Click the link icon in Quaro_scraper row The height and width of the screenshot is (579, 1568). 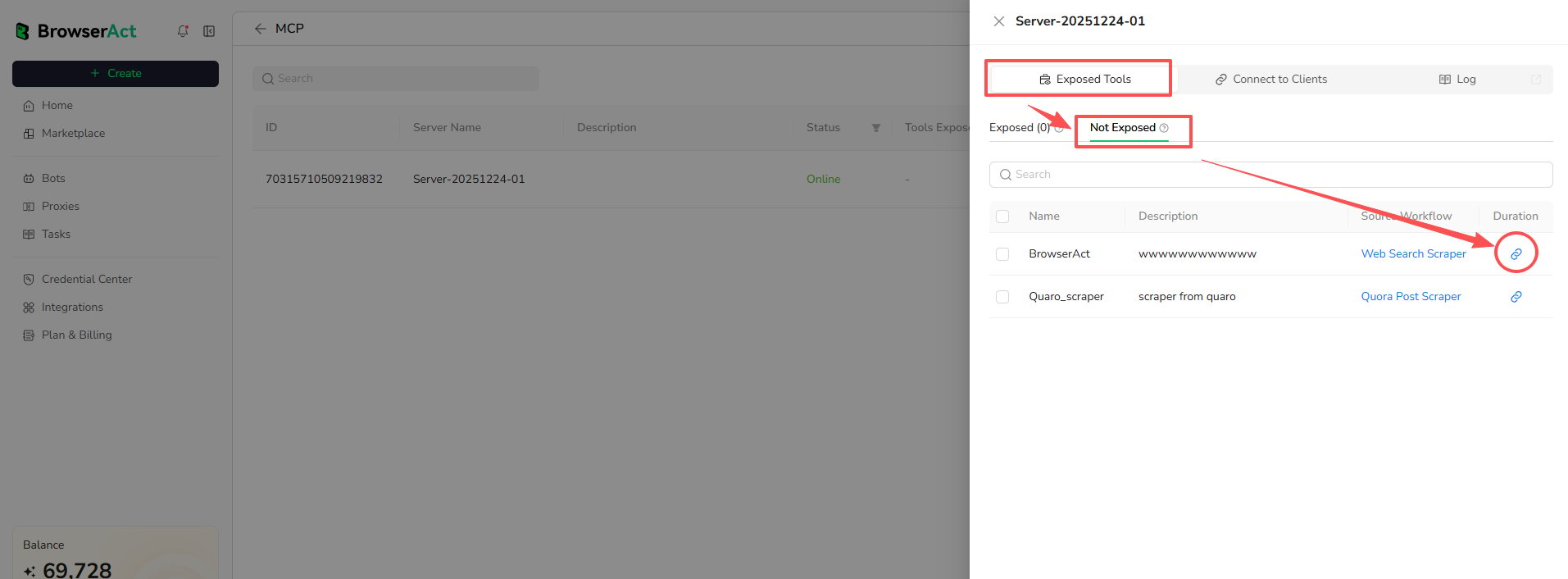tap(1516, 297)
